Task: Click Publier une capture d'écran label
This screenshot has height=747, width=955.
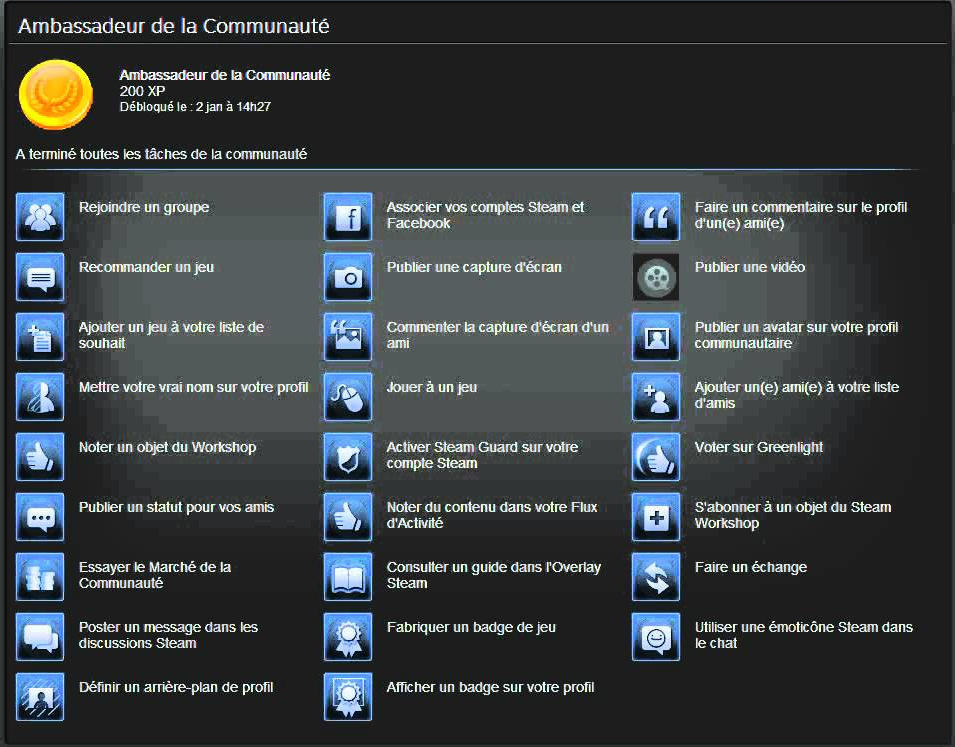Action: [x=474, y=267]
